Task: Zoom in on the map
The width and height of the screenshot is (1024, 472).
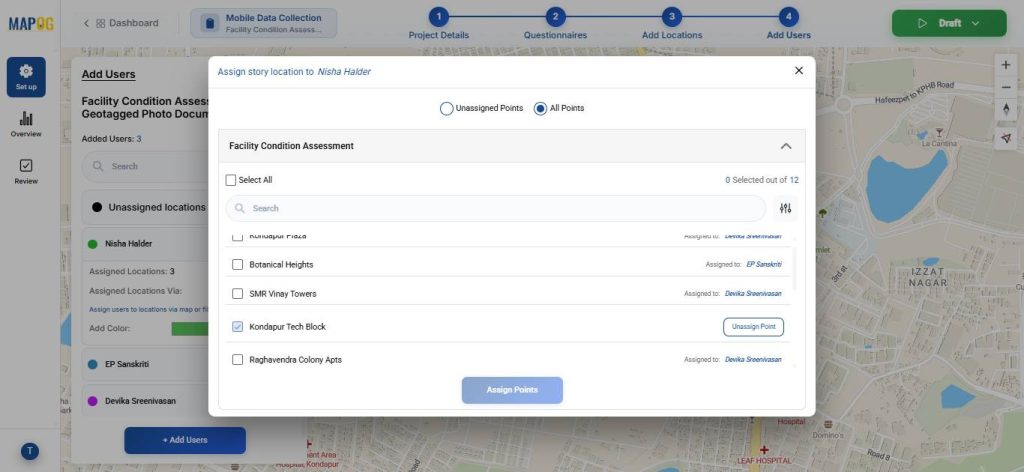Action: (1006, 65)
